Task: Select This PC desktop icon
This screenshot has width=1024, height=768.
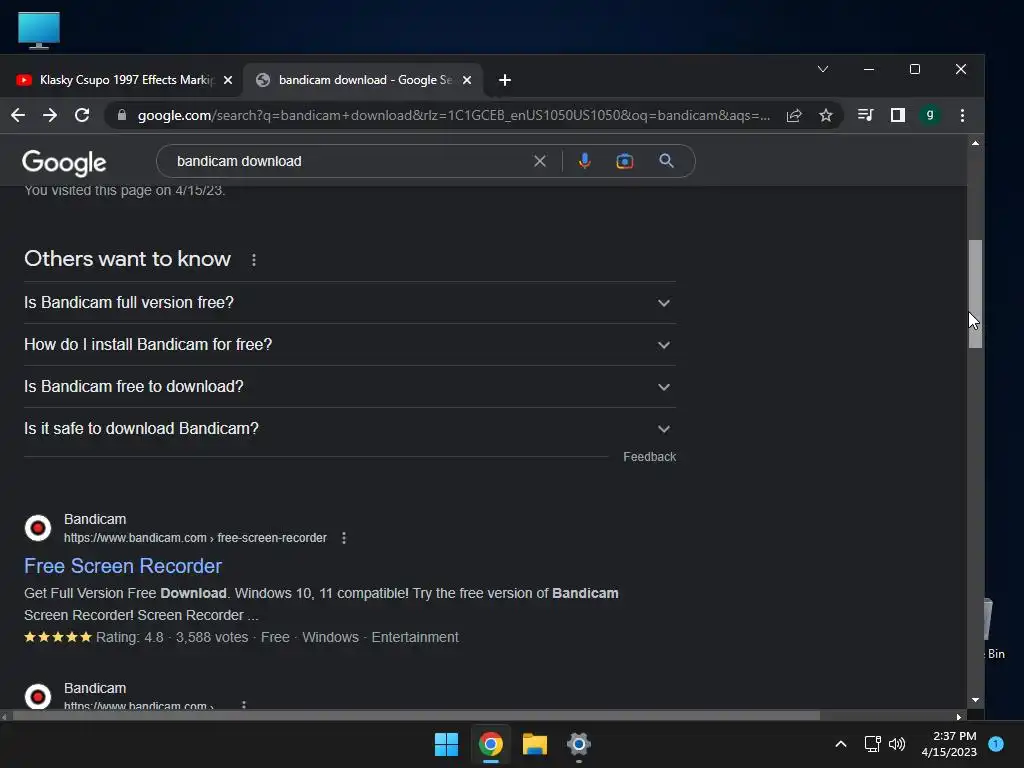Action: 39,30
